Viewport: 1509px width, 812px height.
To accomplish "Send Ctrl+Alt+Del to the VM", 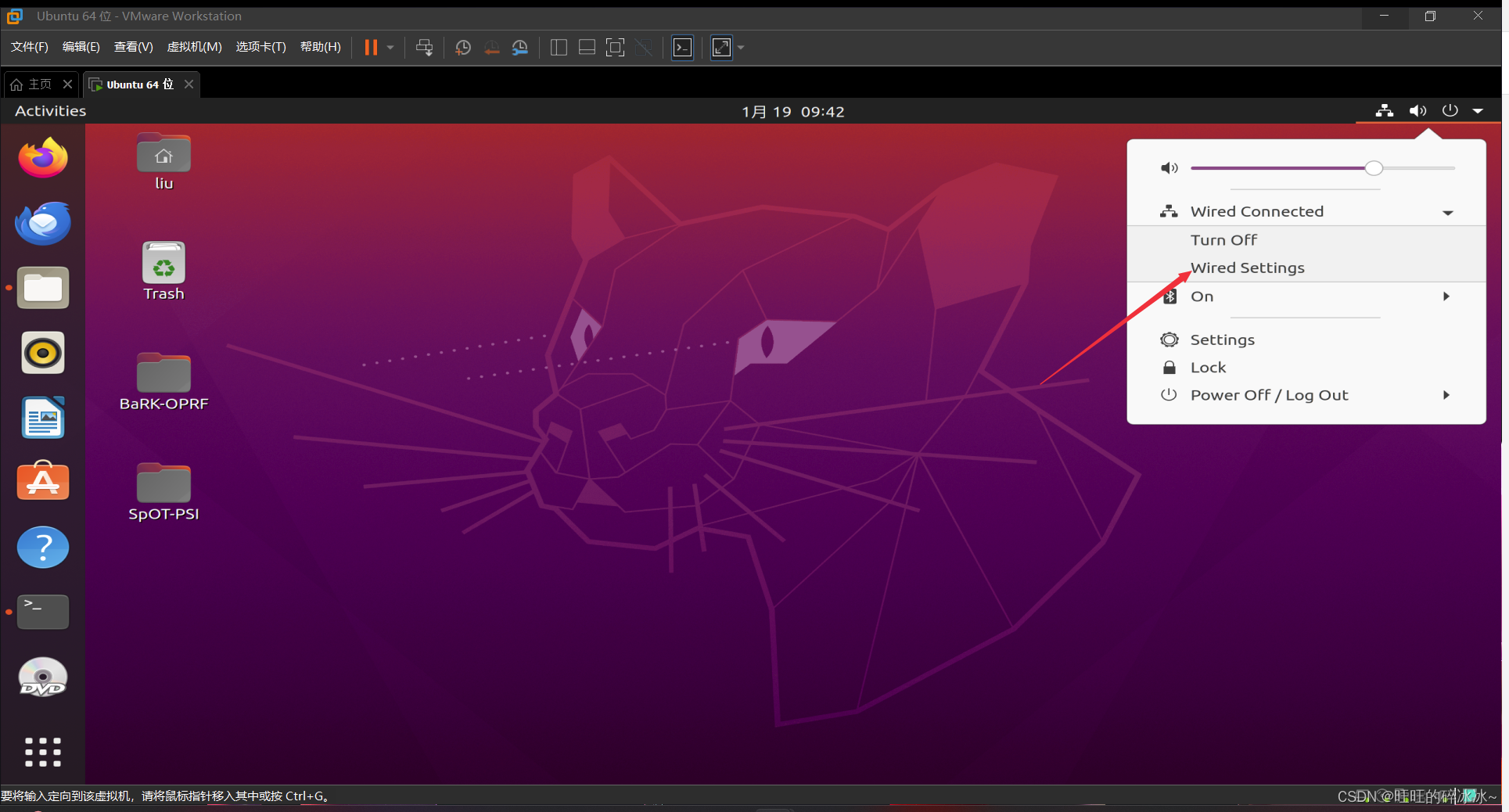I will coord(425,48).
